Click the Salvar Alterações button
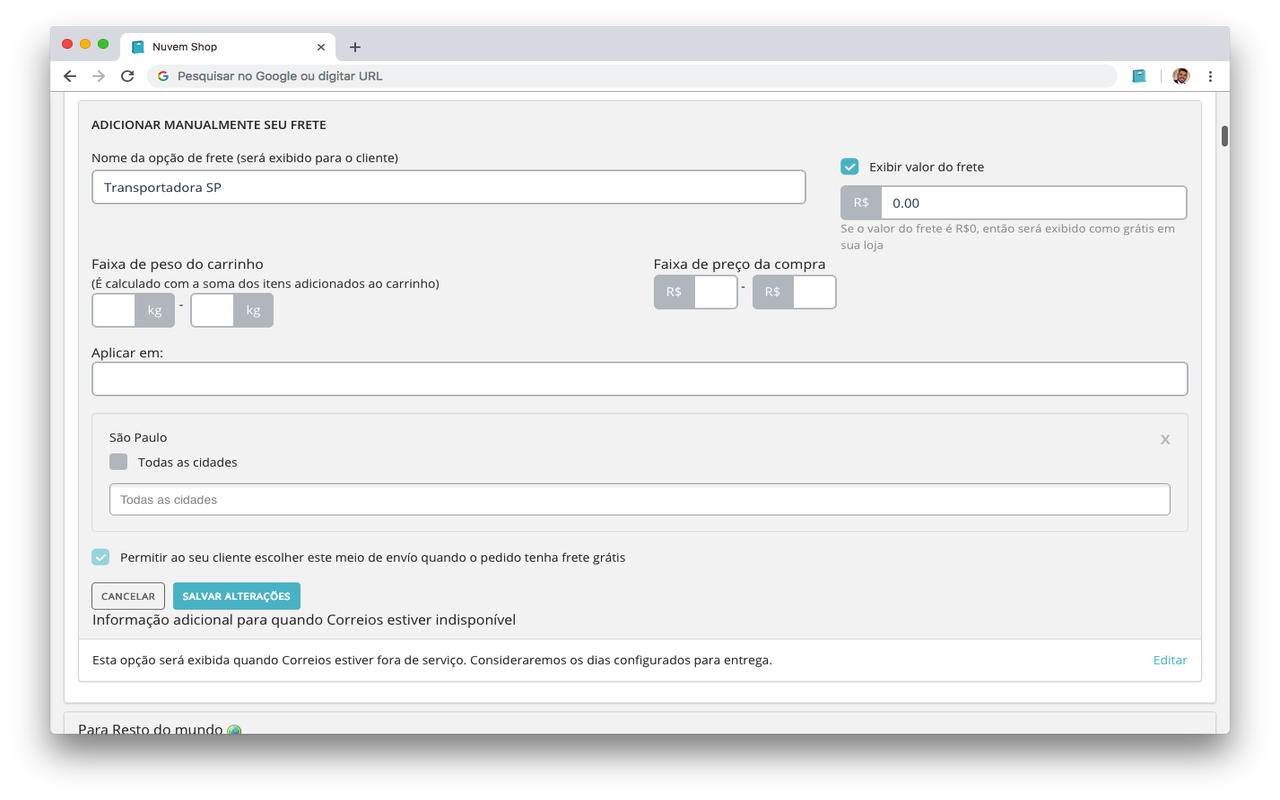Image resolution: width=1280 pixels, height=800 pixels. click(x=236, y=596)
